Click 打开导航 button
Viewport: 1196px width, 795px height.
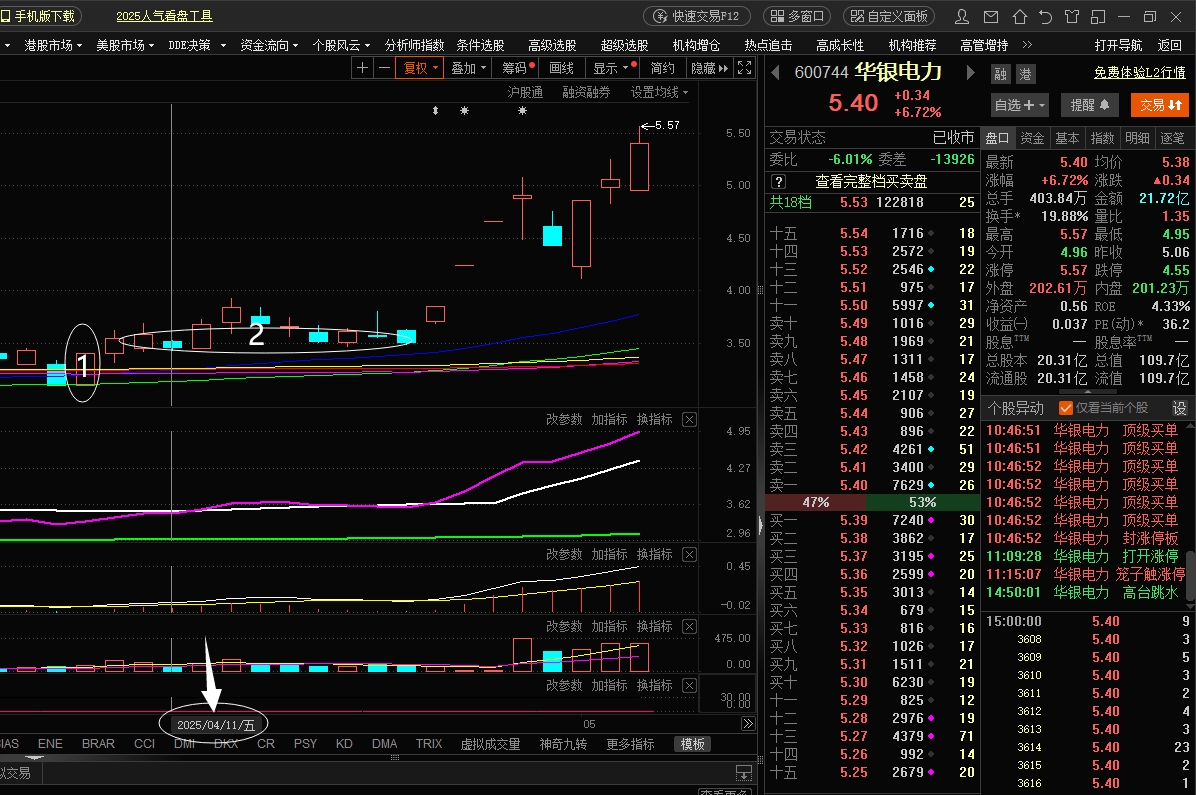(1118, 45)
